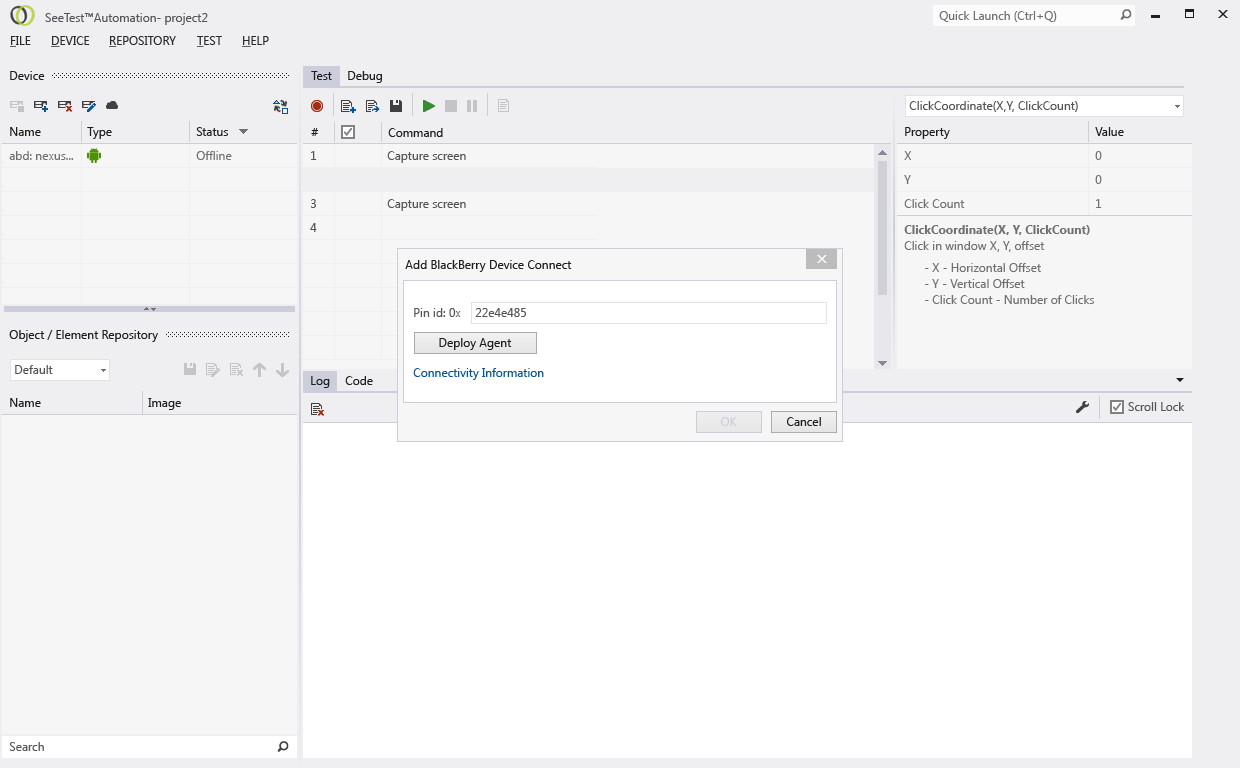Open the HELP menu
Image resolution: width=1240 pixels, height=768 pixels.
(255, 41)
